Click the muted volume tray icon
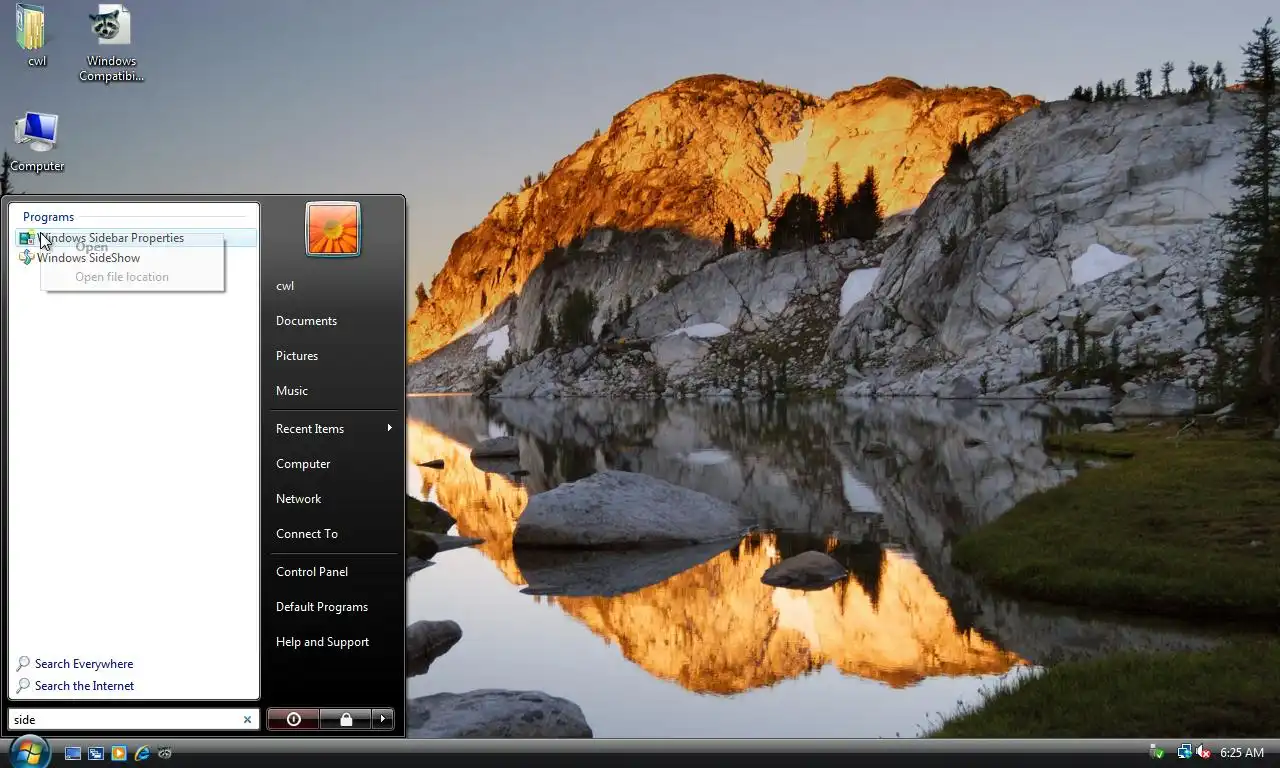Screen dimensions: 1280x768 pyautogui.click(x=1203, y=752)
